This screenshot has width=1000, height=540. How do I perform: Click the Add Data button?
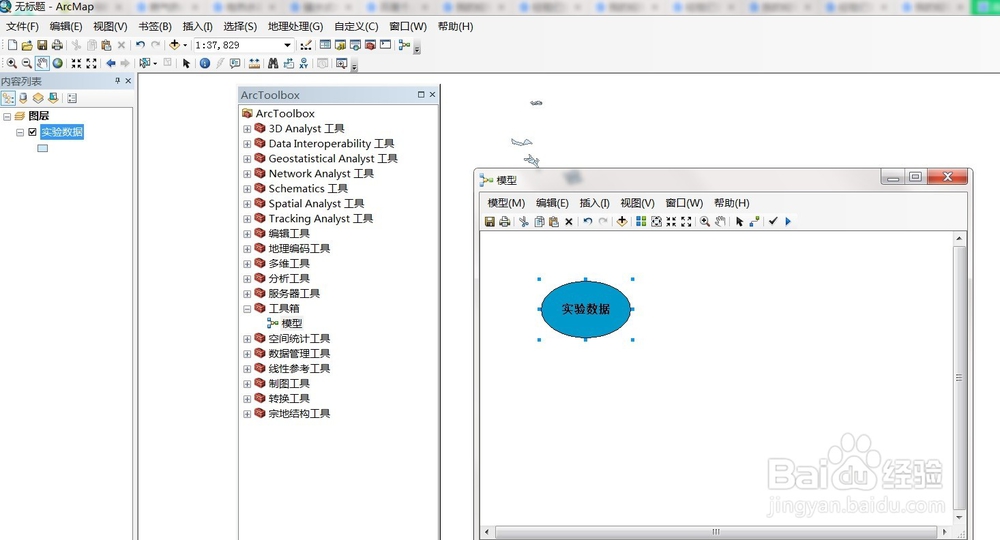[x=173, y=45]
